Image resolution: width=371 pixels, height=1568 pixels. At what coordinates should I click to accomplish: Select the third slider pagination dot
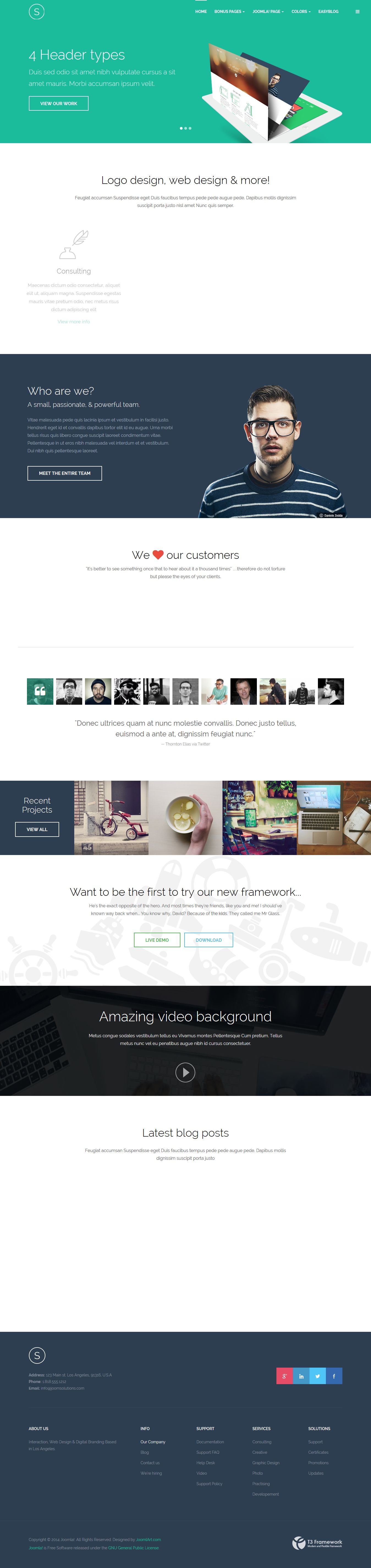pyautogui.click(x=190, y=129)
